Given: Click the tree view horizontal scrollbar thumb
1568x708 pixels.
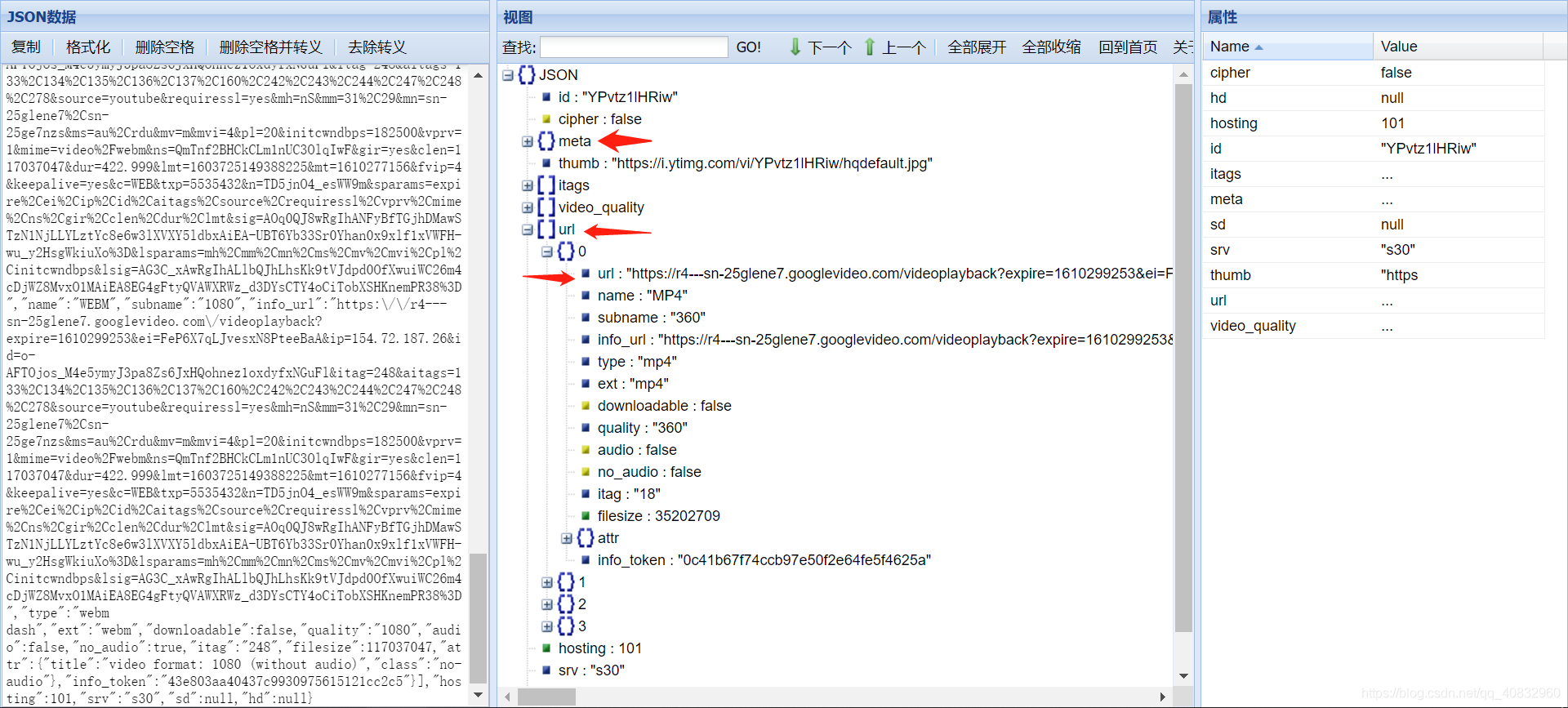Looking at the screenshot, I should tap(546, 697).
